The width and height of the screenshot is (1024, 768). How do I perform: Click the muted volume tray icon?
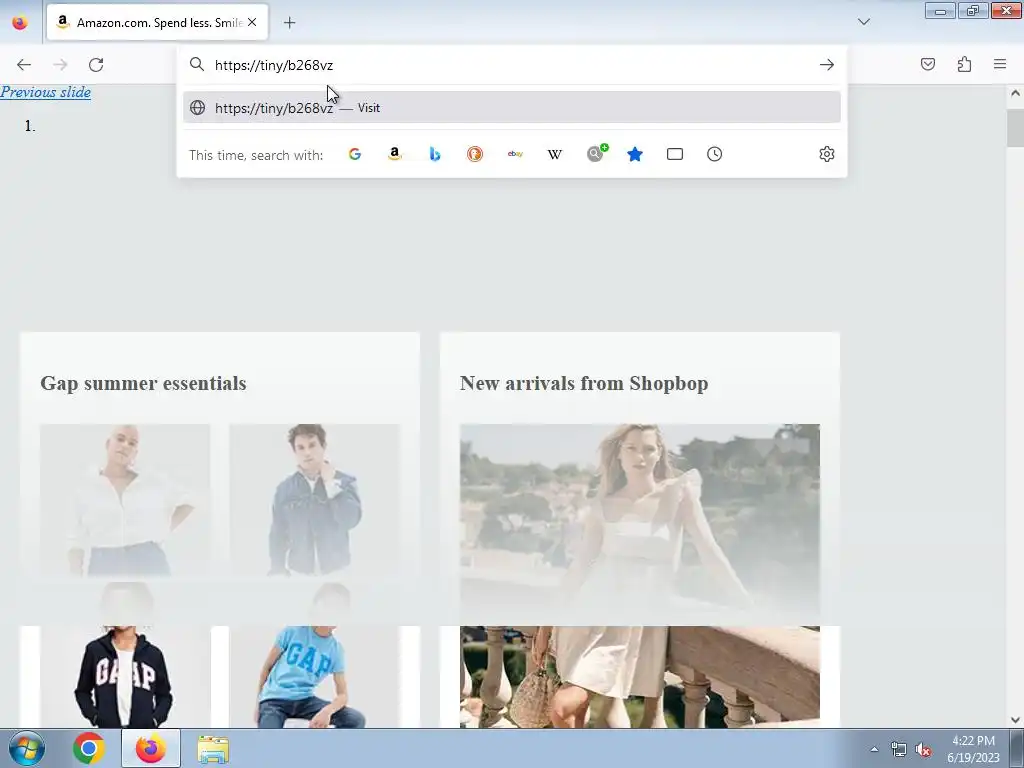tap(923, 750)
